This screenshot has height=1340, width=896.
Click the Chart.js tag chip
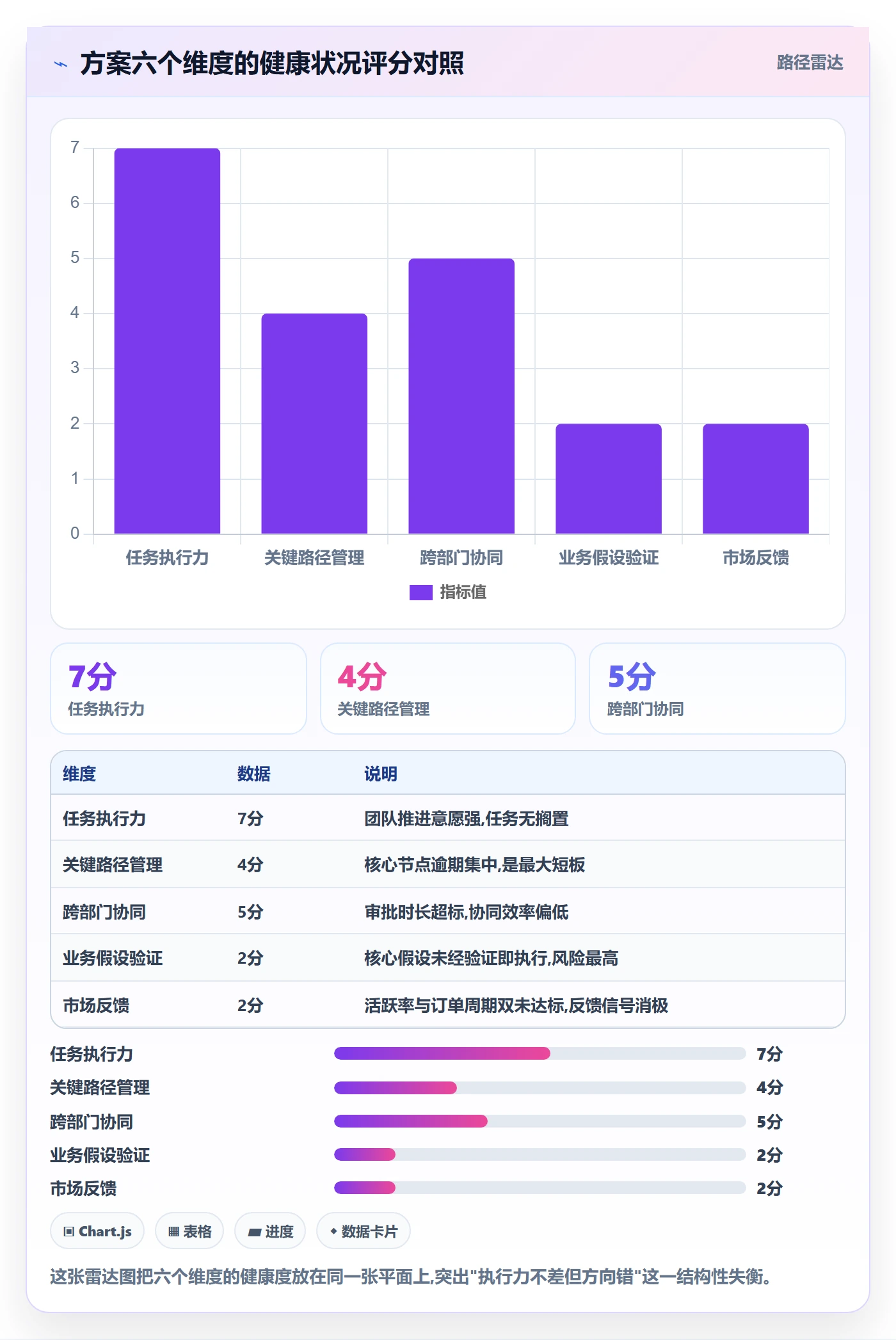click(97, 1231)
